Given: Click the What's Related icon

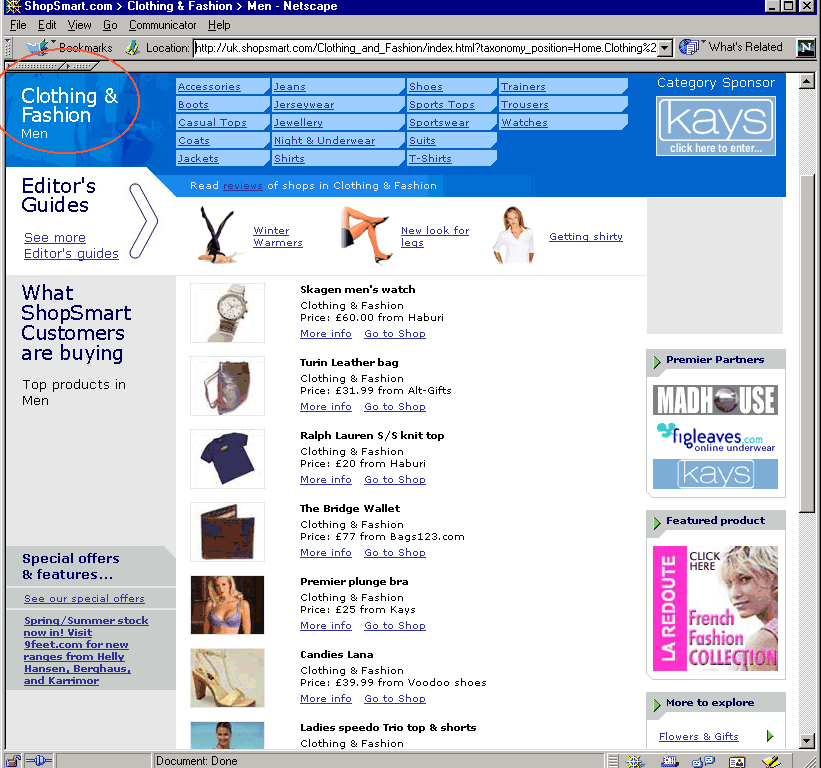Looking at the screenshot, I should (690, 47).
